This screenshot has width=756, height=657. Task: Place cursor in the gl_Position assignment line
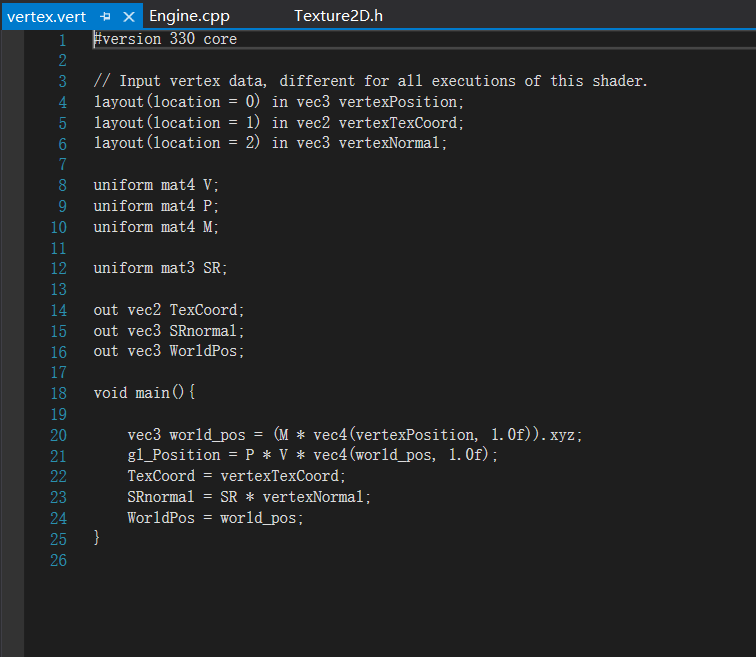[x=312, y=455]
